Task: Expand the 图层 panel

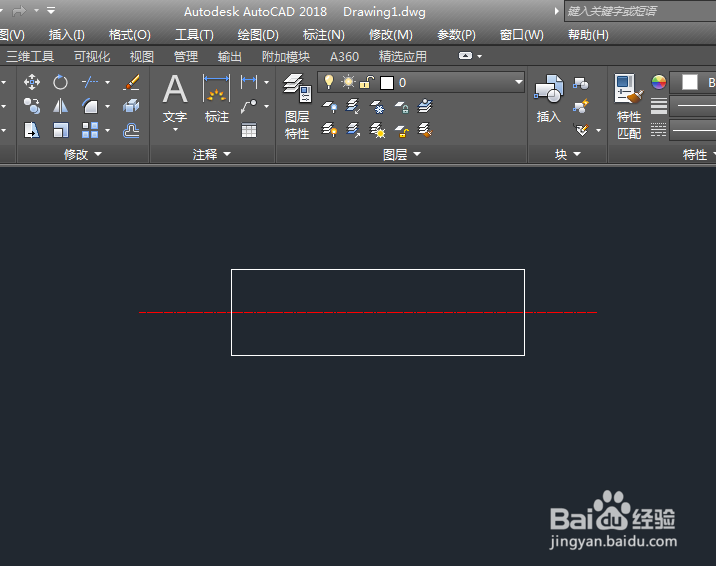Action: [x=401, y=154]
